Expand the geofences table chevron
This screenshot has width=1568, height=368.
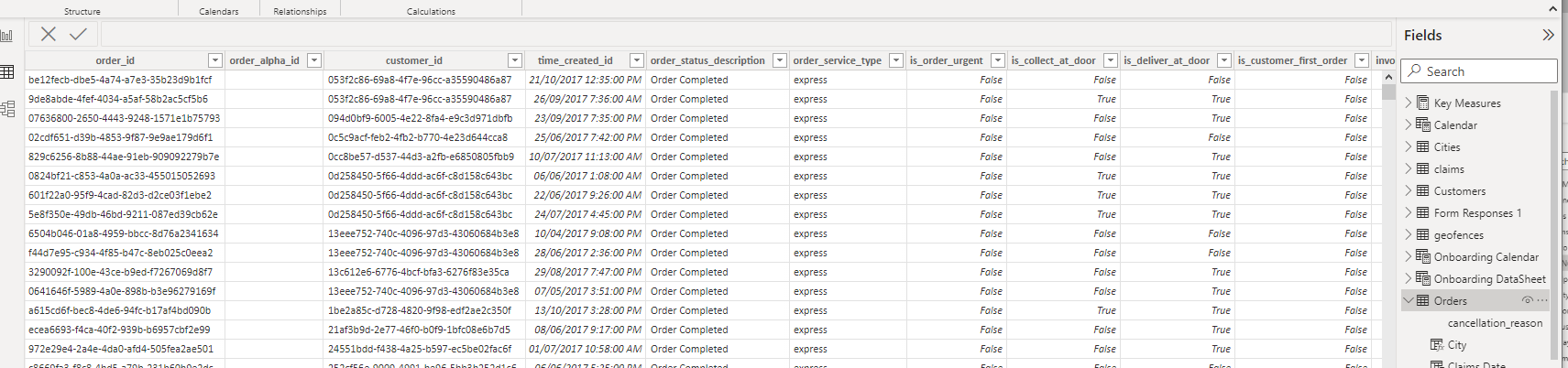(1409, 234)
